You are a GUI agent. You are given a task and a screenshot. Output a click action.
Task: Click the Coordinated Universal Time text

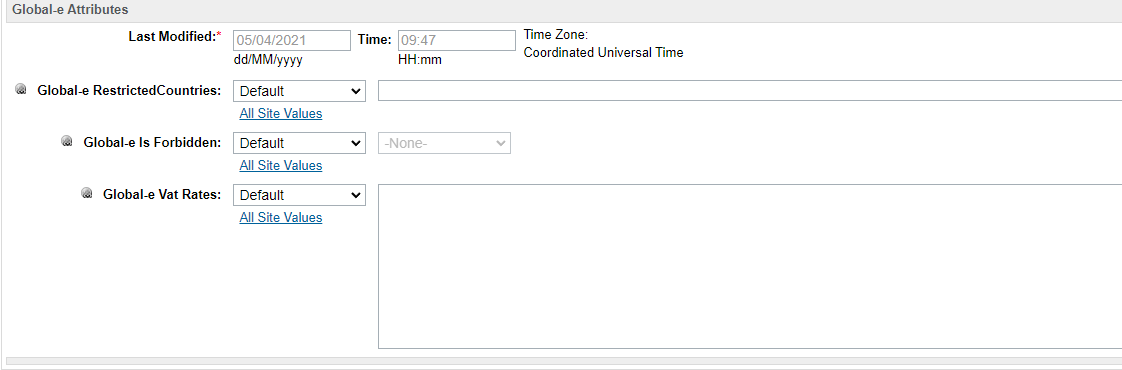603,52
